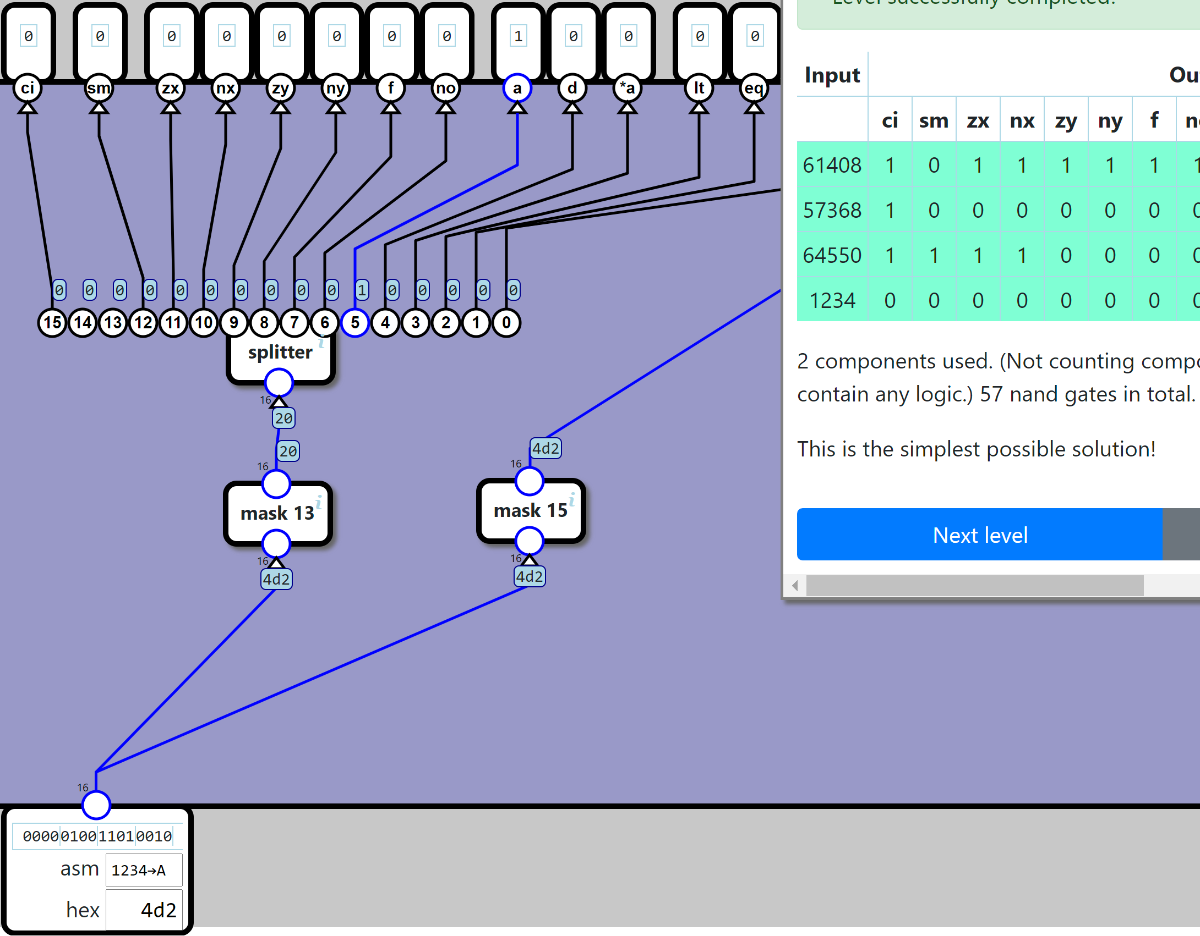
Task: Select the nx output pin
Action: click(x=226, y=89)
